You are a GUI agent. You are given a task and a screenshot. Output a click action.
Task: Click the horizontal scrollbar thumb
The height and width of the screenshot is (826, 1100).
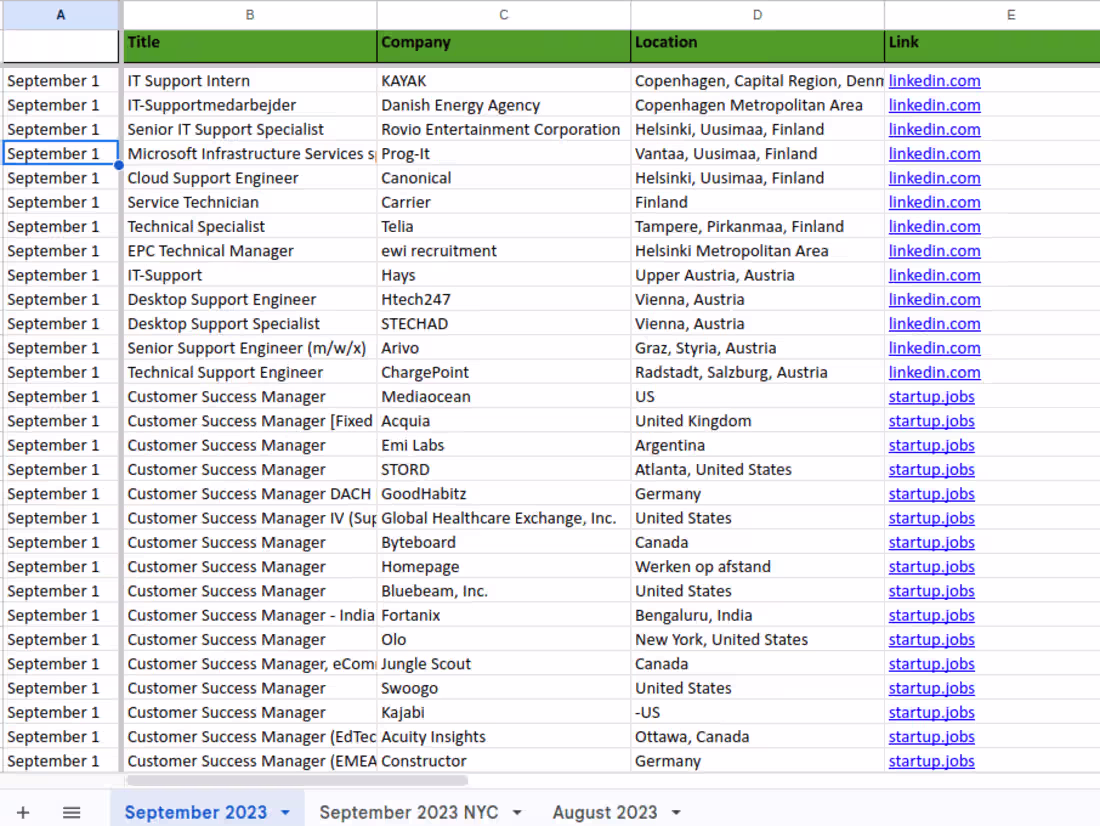pos(297,780)
